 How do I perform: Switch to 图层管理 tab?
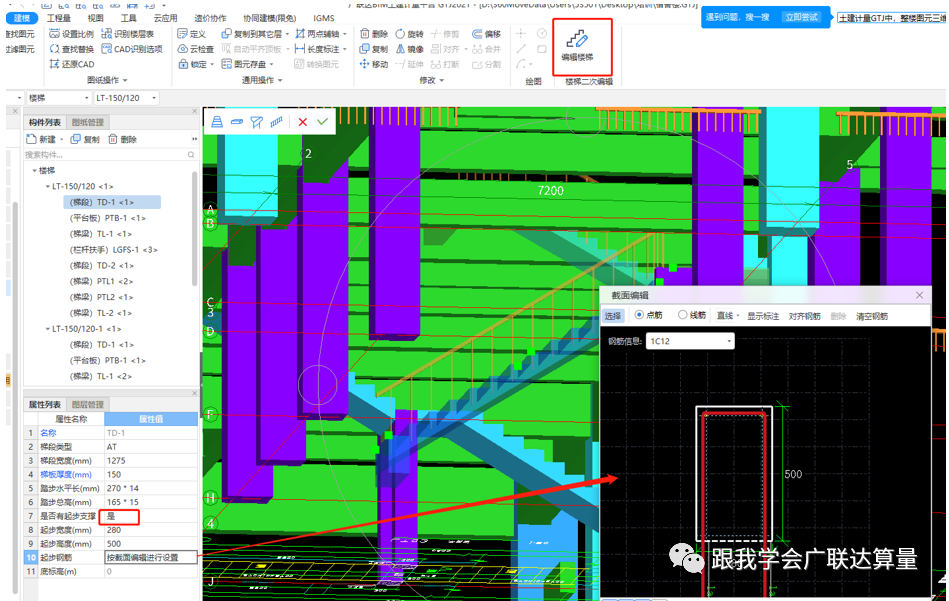coord(88,404)
